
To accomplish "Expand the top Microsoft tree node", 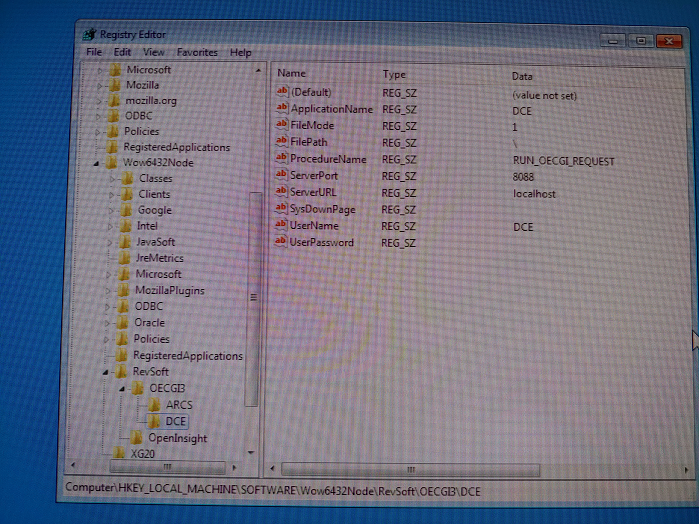I will coord(101,70).
